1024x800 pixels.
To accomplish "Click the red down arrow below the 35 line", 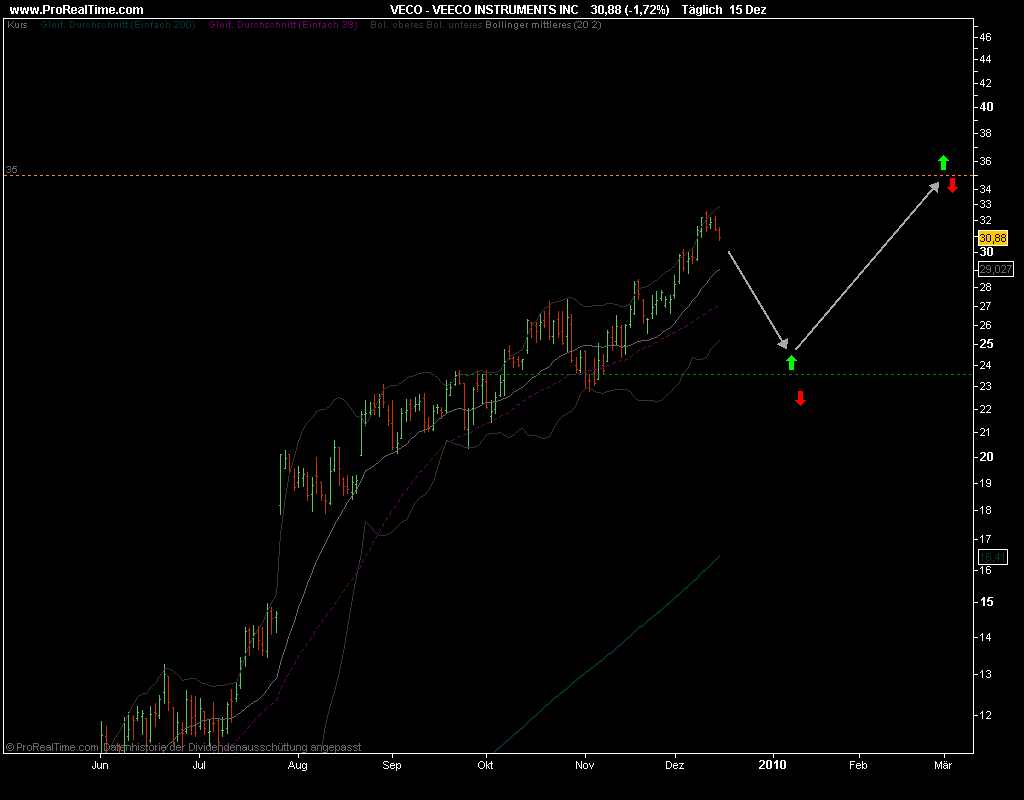I will (x=953, y=186).
